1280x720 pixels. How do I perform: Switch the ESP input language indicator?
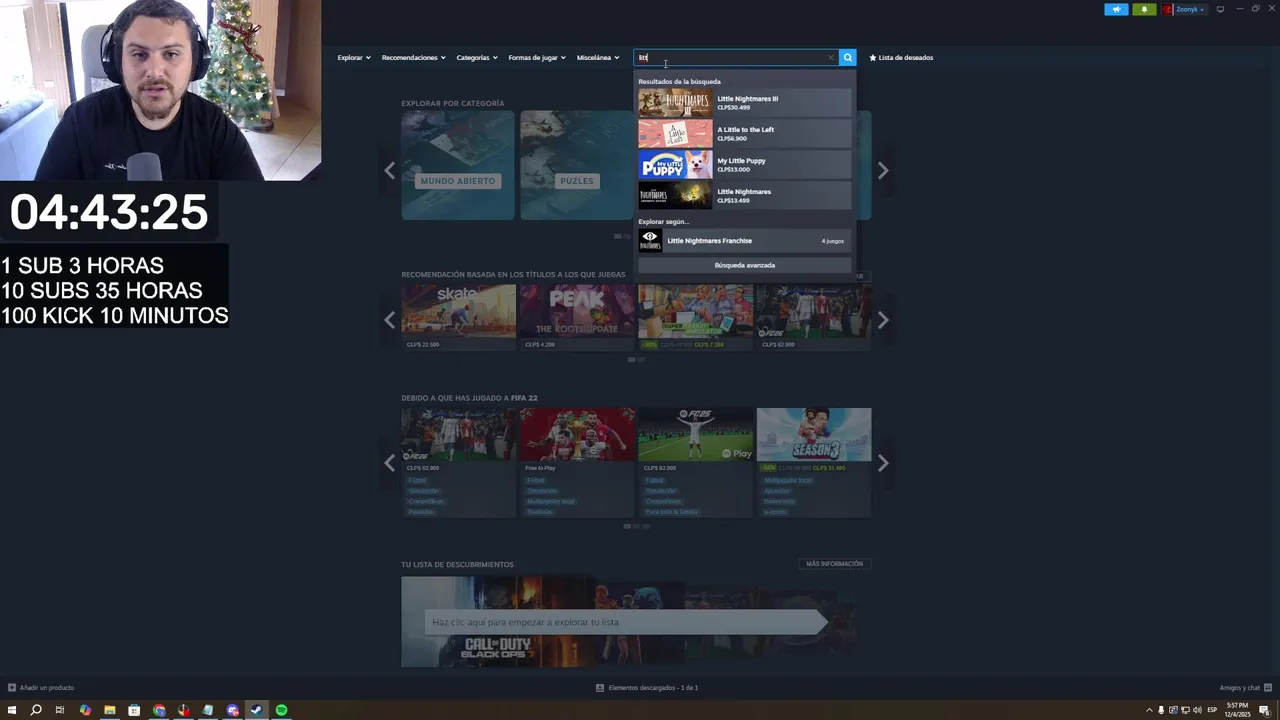coord(1212,710)
